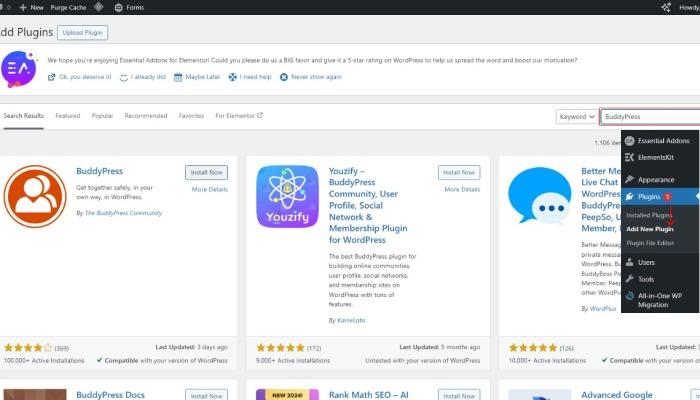The width and height of the screenshot is (700, 400).
Task: Open the BuddyPress Docs title link
Action: point(110,395)
